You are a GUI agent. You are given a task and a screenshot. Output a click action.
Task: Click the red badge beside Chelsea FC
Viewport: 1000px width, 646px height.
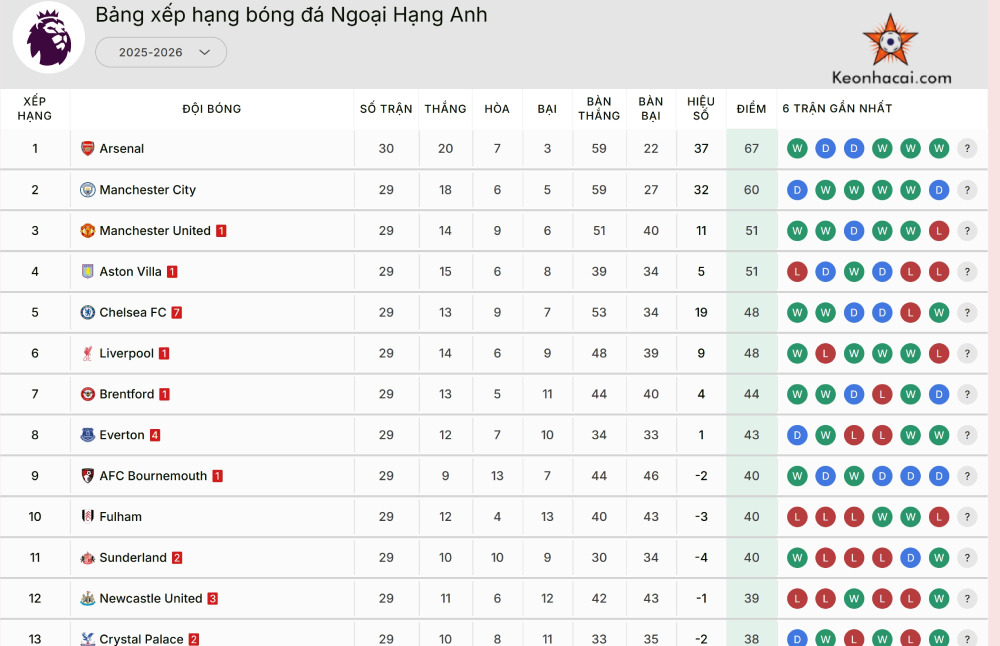pos(177,313)
